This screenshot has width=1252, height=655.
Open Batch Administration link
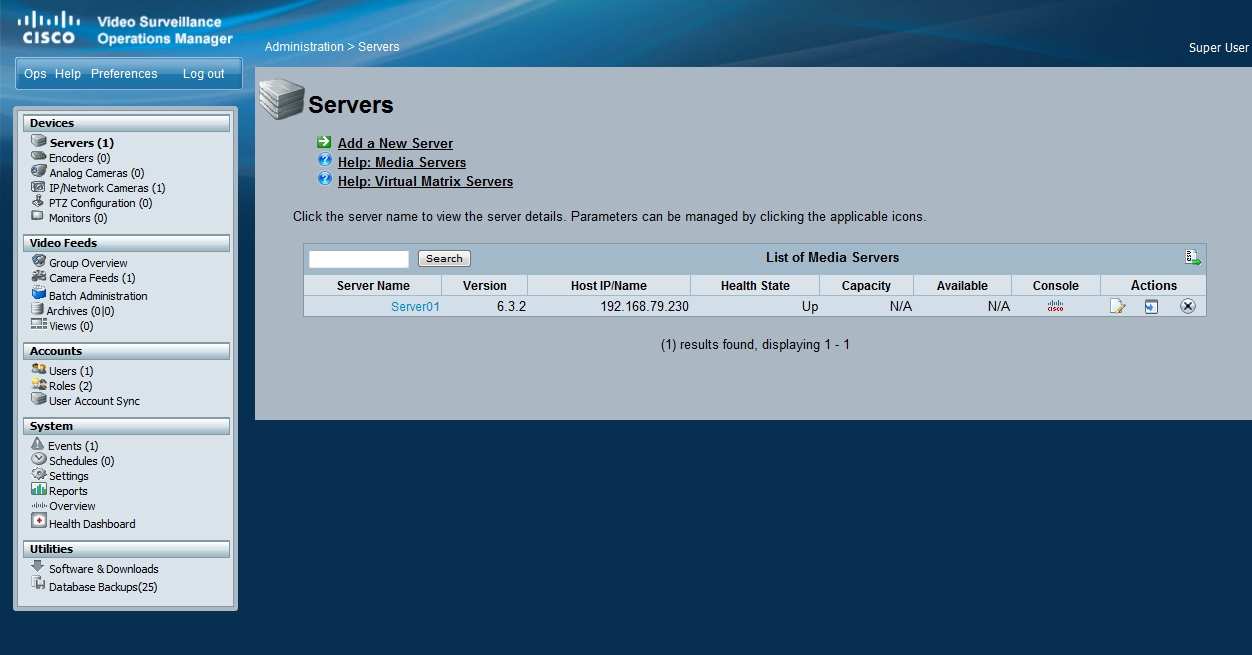(98, 296)
